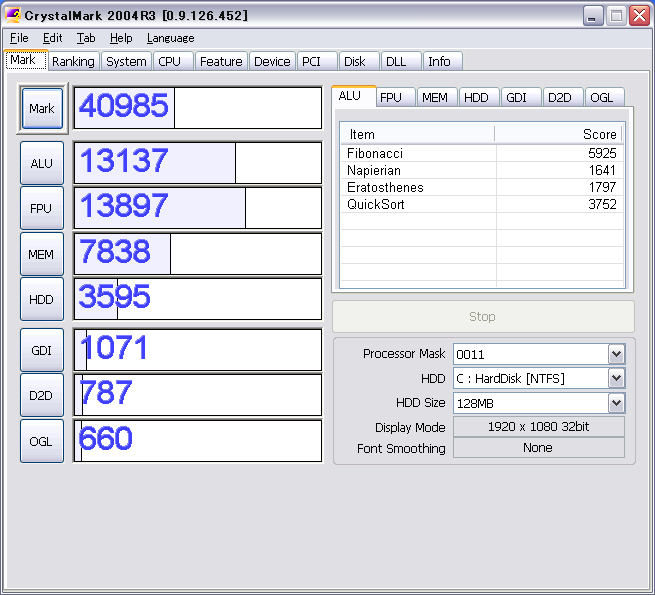Run the OGL benchmark button
Screen dimensions: 655x595
[42, 441]
